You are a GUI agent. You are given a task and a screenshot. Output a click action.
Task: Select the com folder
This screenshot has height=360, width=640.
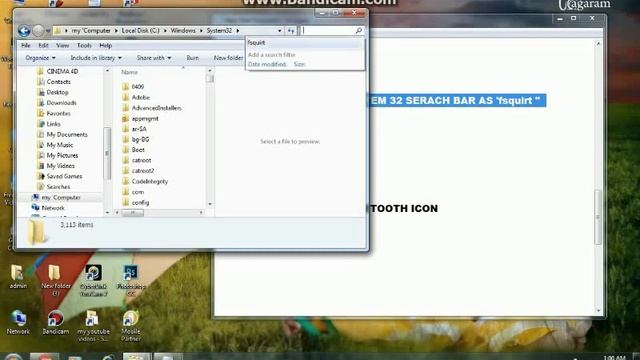[x=138, y=192]
